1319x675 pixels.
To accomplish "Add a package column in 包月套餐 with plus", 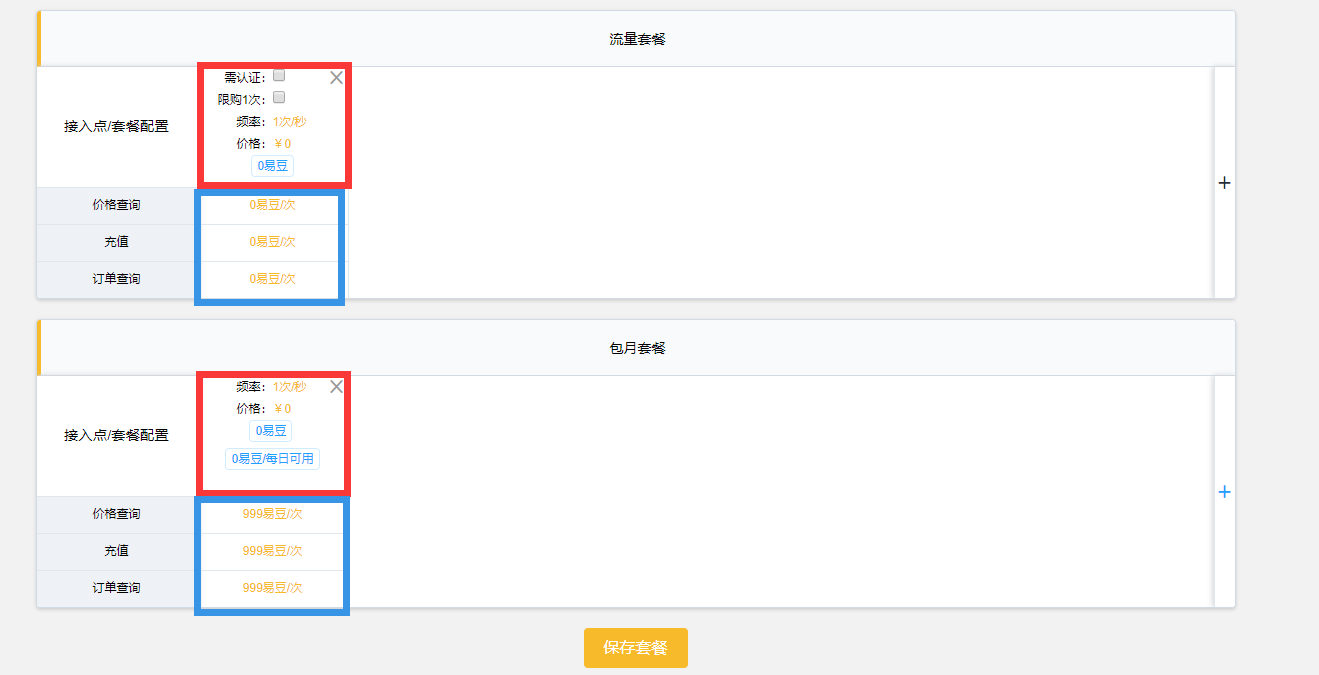I will (1225, 492).
